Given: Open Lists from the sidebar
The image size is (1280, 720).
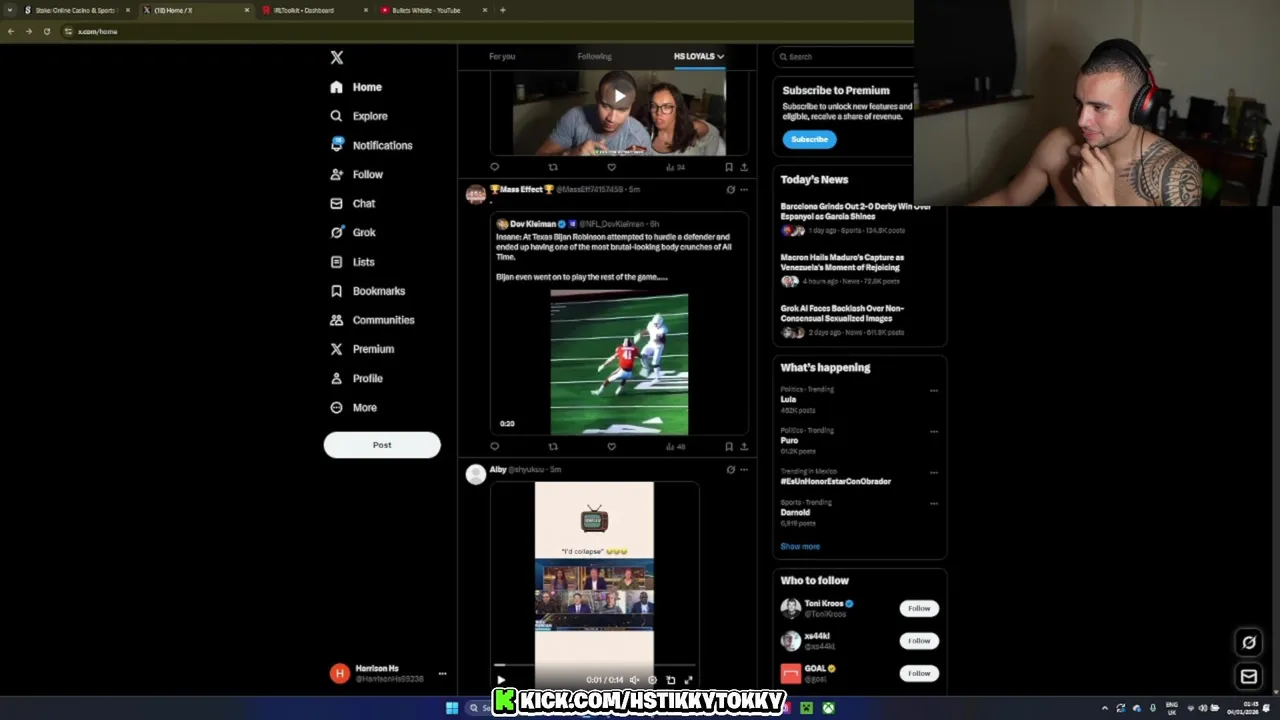Looking at the screenshot, I should pyautogui.click(x=352, y=262).
